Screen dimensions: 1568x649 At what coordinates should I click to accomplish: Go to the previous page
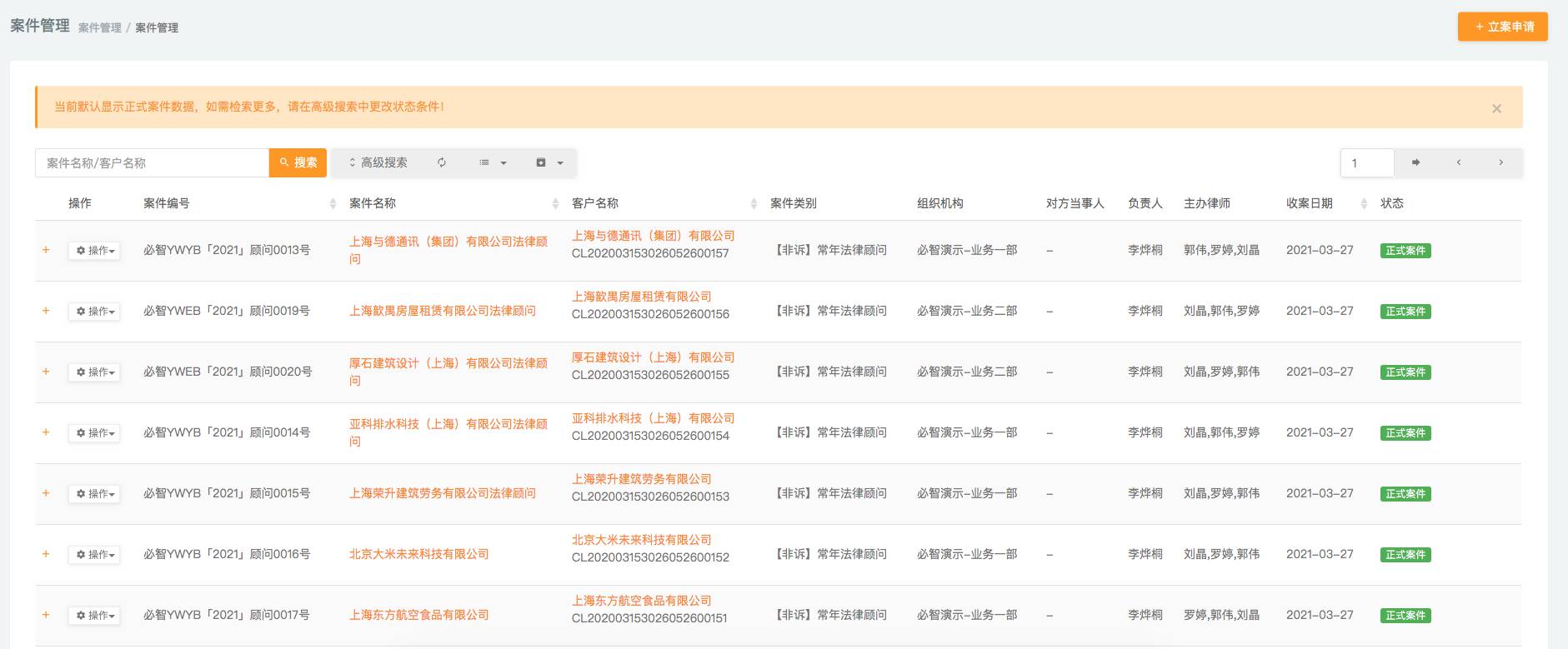(1459, 162)
